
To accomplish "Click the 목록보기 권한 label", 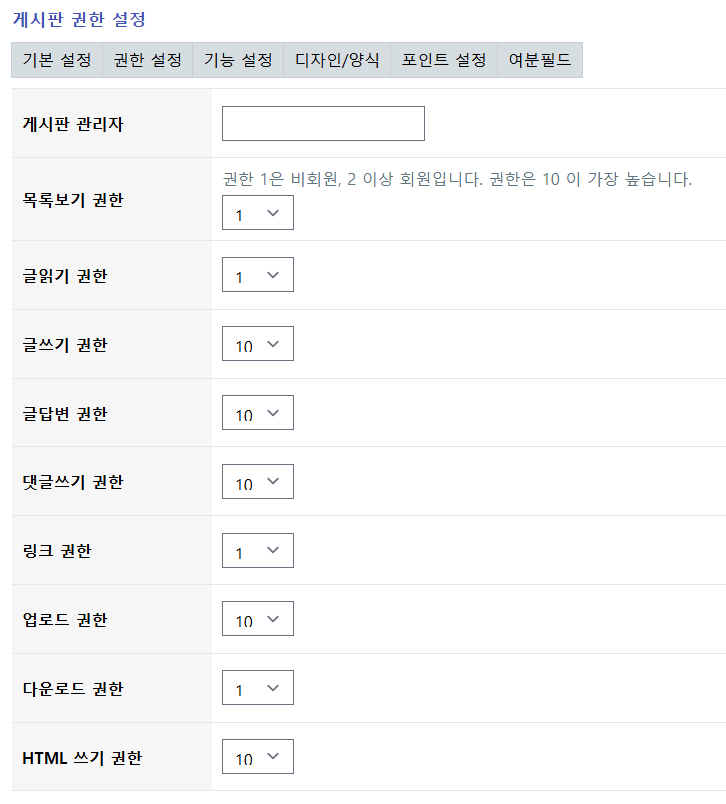I will pyautogui.click(x=73, y=200).
